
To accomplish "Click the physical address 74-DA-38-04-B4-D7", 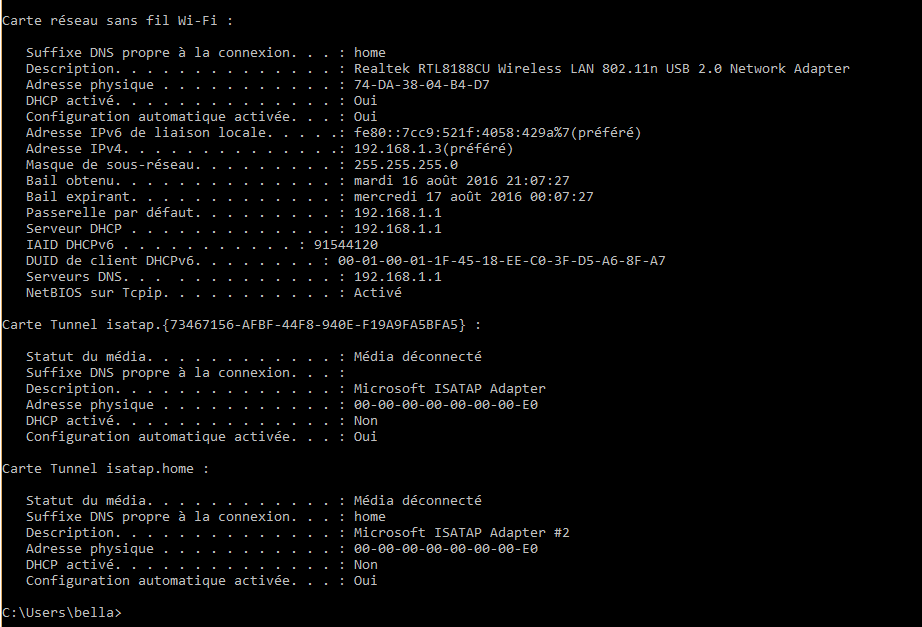I will [x=422, y=85].
